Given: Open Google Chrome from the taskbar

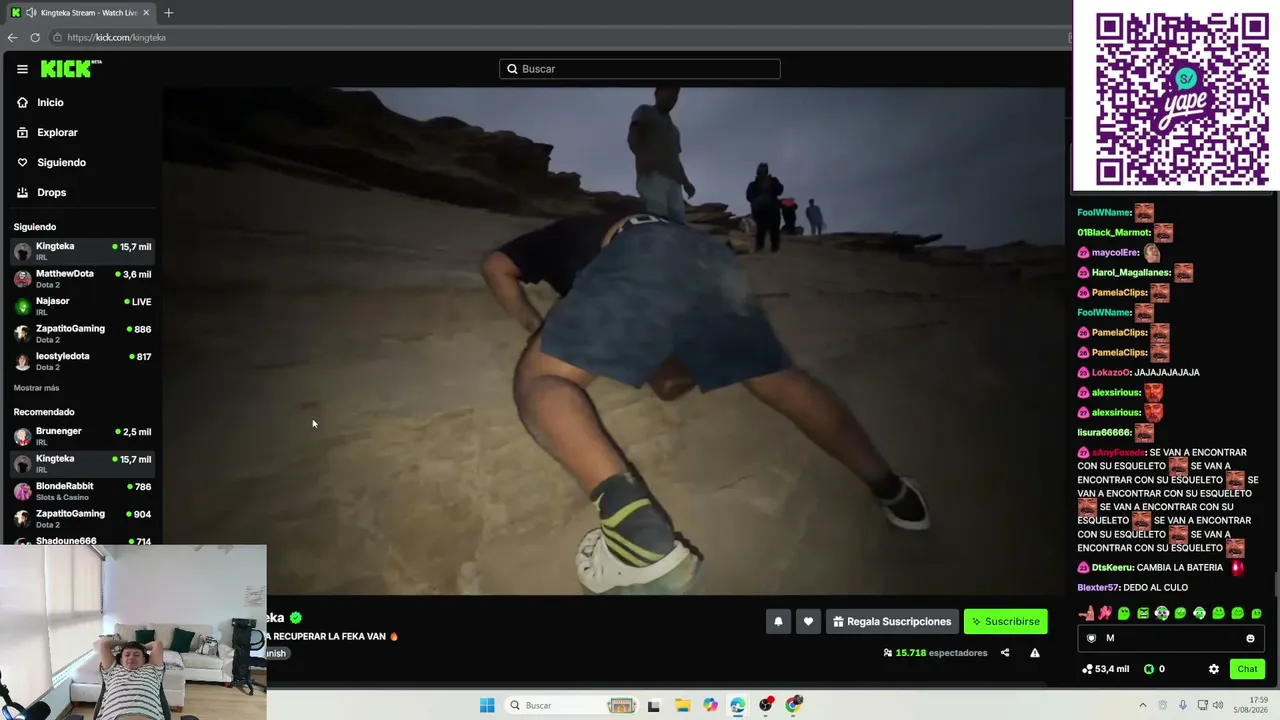Looking at the screenshot, I should coord(793,705).
